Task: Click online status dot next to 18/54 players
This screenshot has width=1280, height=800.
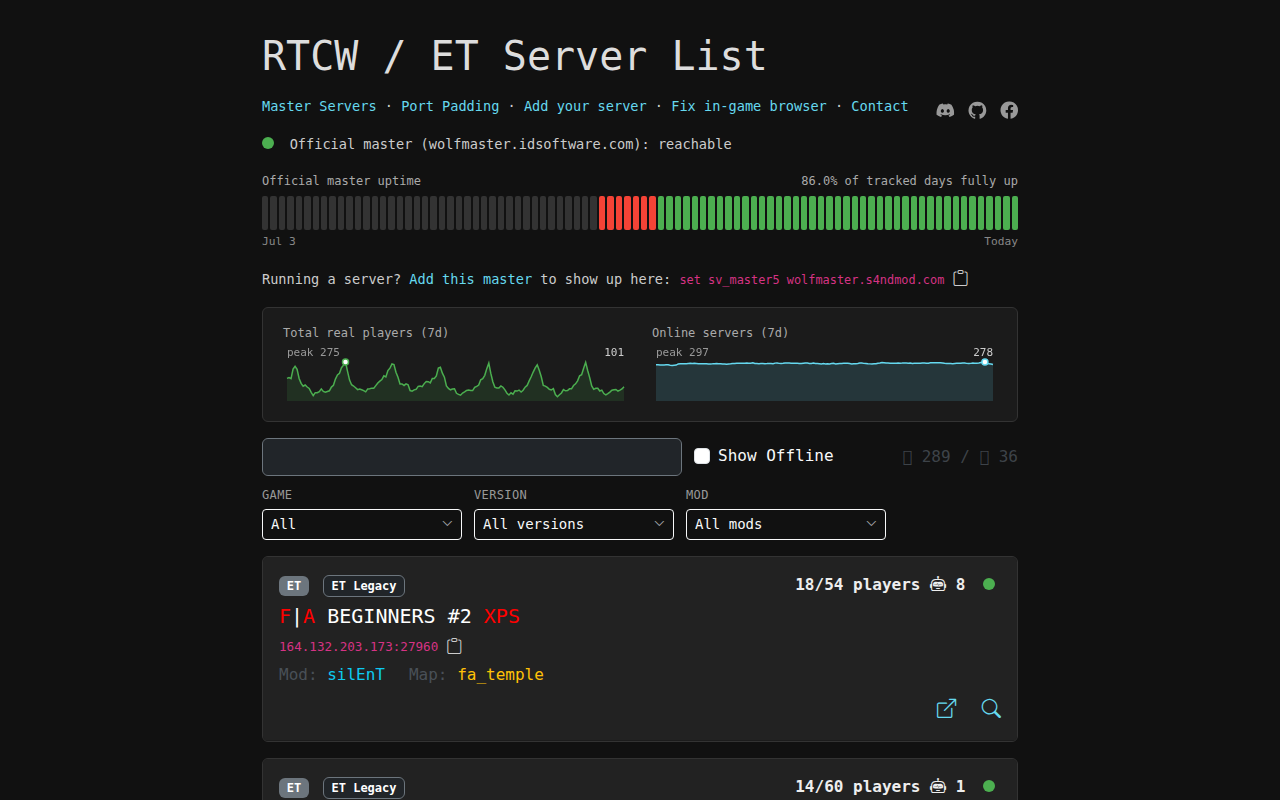Action: (x=989, y=584)
